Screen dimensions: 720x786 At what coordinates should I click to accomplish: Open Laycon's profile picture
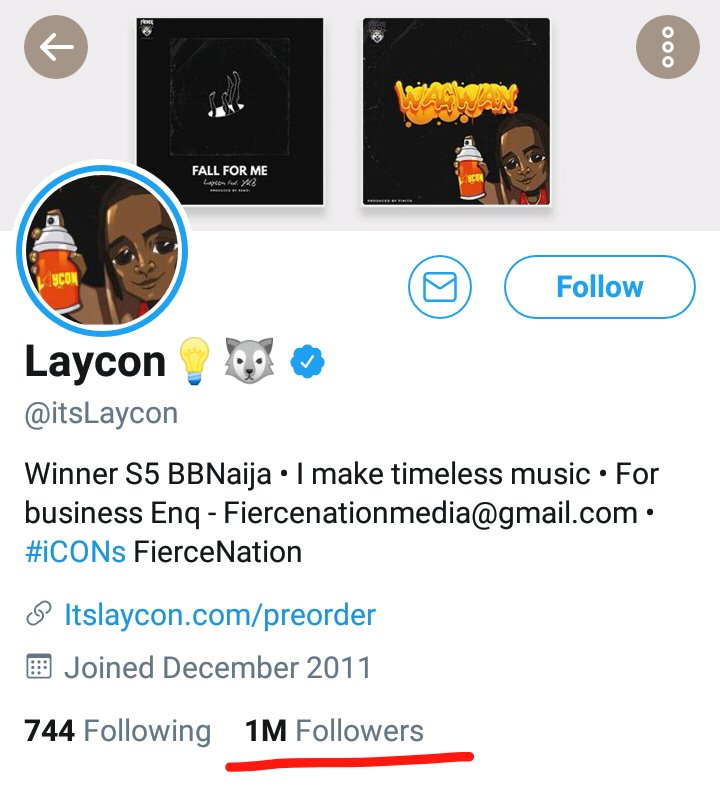click(102, 249)
